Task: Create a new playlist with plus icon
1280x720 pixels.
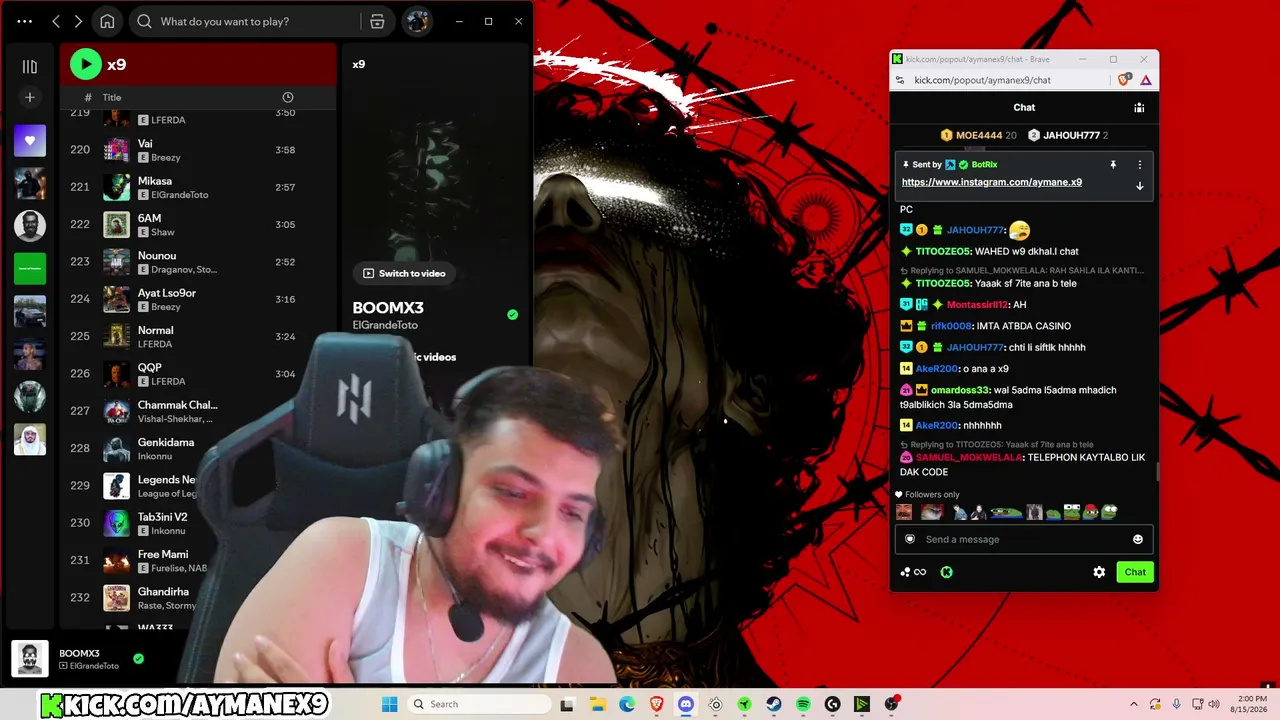Action: click(x=30, y=97)
